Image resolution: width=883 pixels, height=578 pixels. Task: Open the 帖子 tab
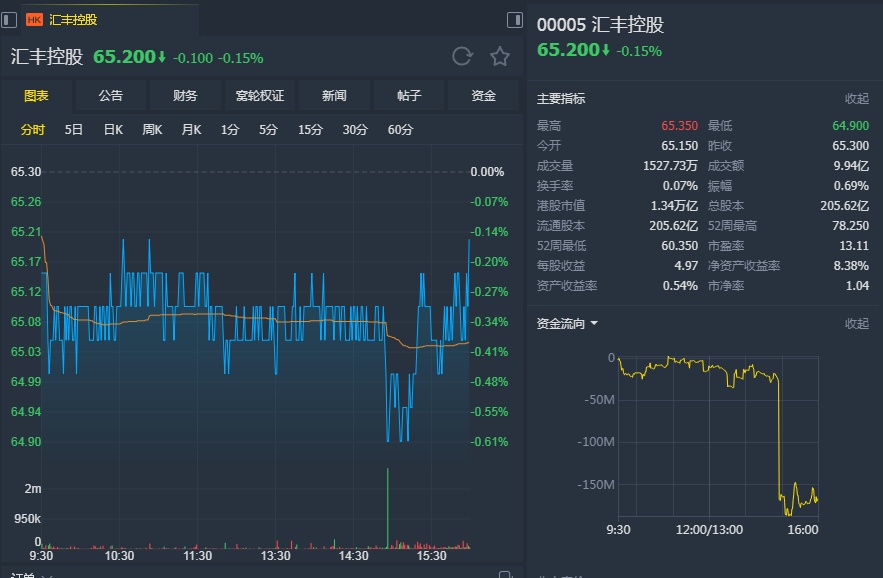409,96
